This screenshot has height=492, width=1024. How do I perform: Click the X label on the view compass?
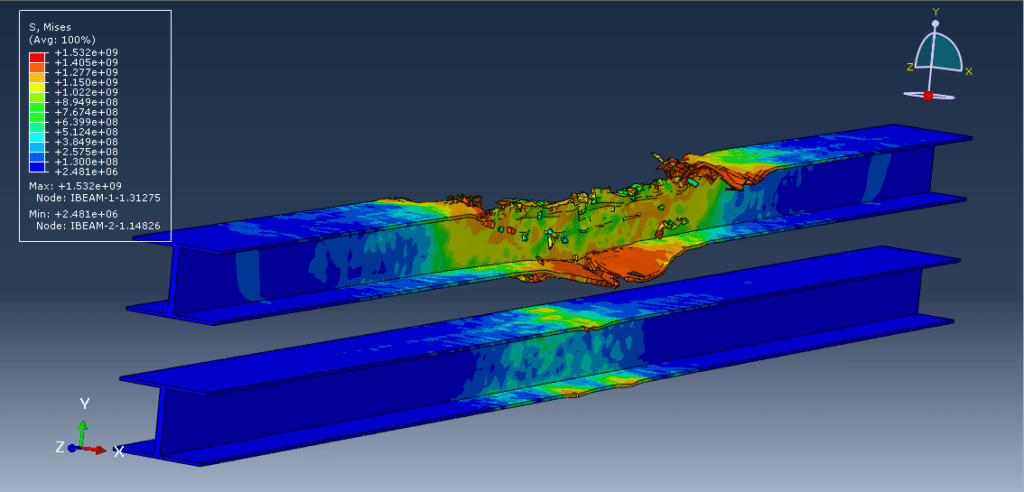coord(969,71)
